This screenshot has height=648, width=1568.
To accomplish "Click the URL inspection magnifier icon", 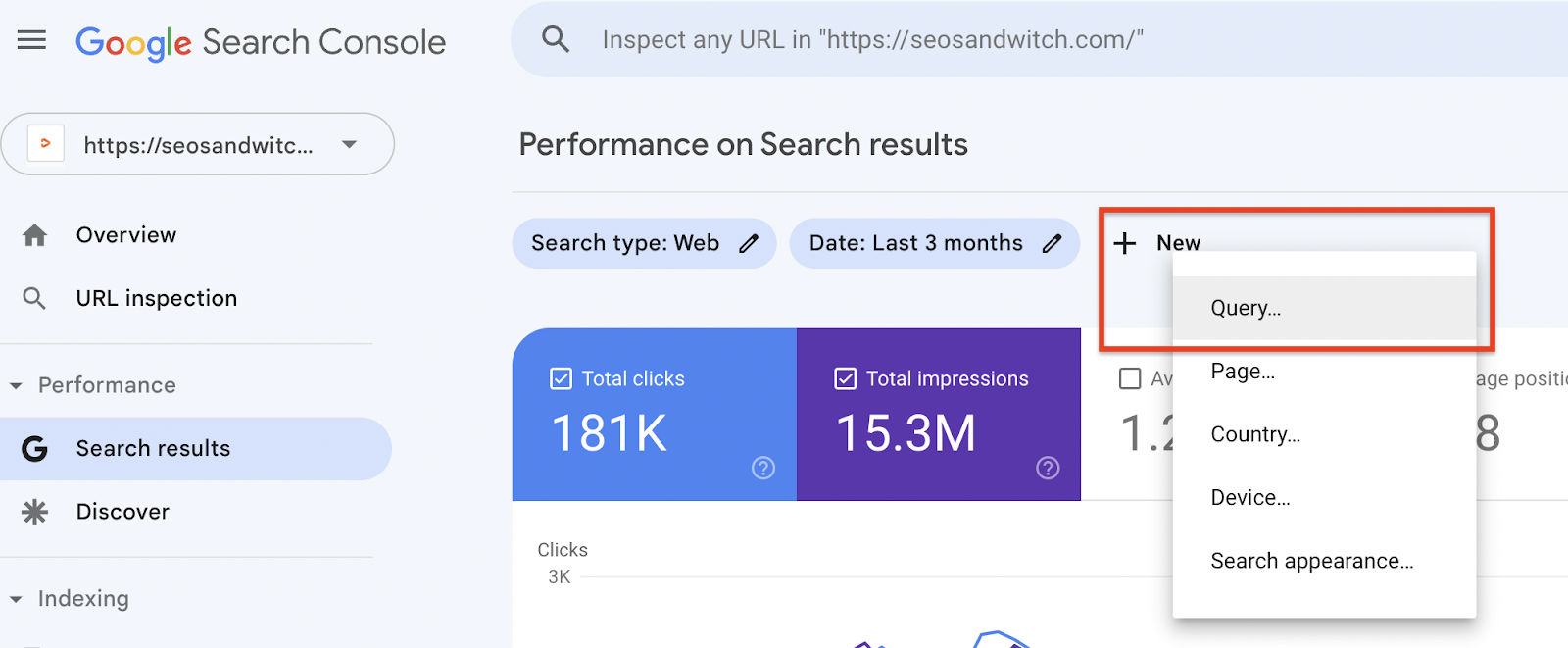I will tap(34, 298).
